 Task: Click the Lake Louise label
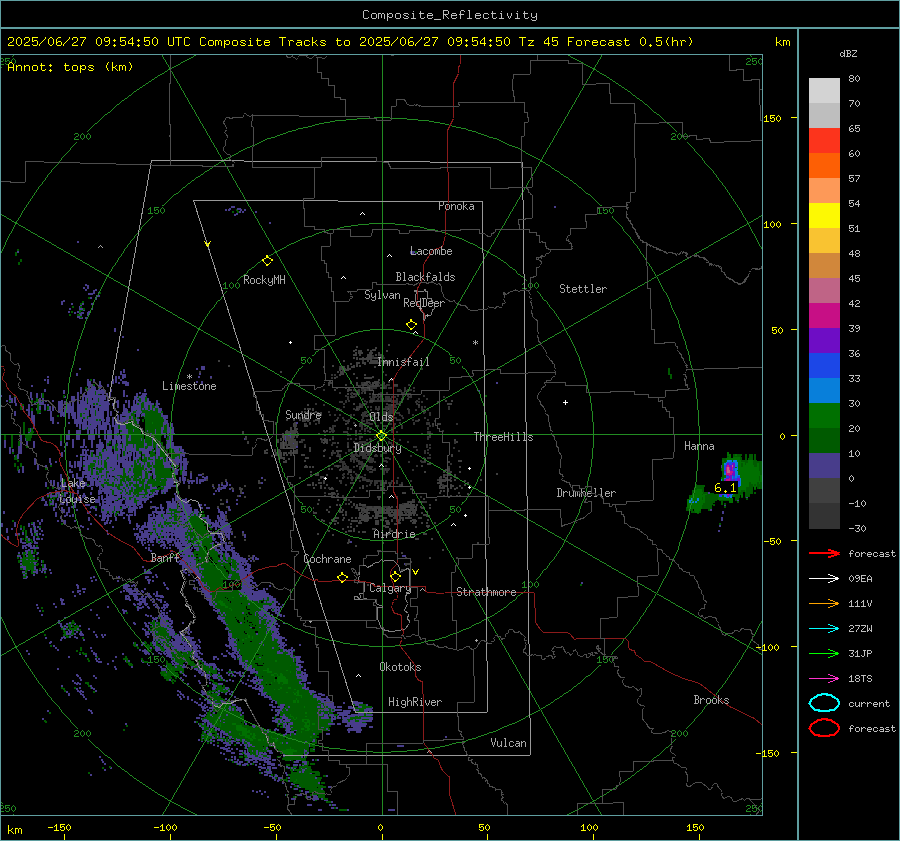(x=77, y=491)
